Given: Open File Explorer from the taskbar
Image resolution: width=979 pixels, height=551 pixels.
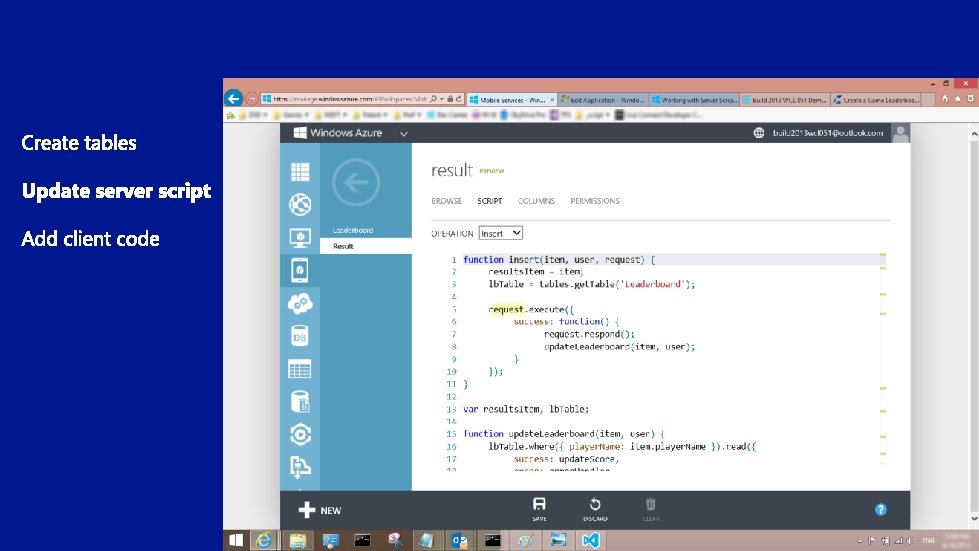Looking at the screenshot, I should tap(297, 540).
